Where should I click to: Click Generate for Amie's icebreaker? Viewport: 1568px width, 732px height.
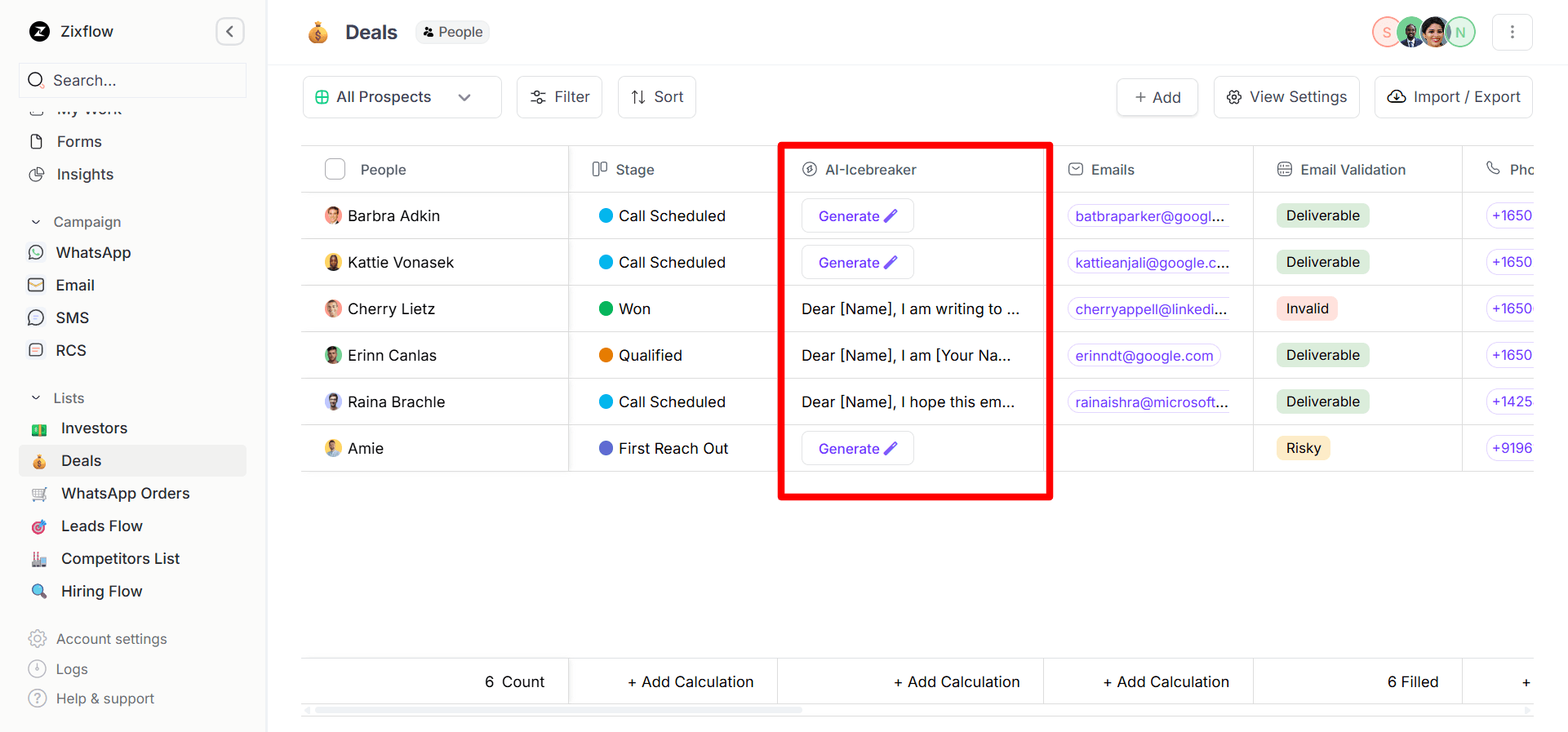click(x=857, y=449)
